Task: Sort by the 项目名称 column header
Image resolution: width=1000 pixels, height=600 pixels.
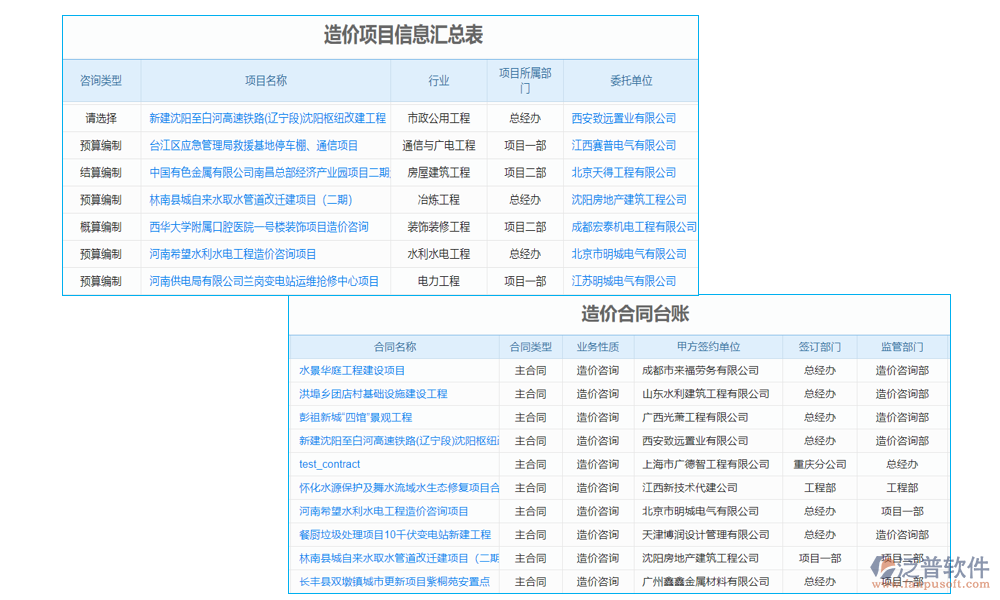Action: [x=266, y=80]
